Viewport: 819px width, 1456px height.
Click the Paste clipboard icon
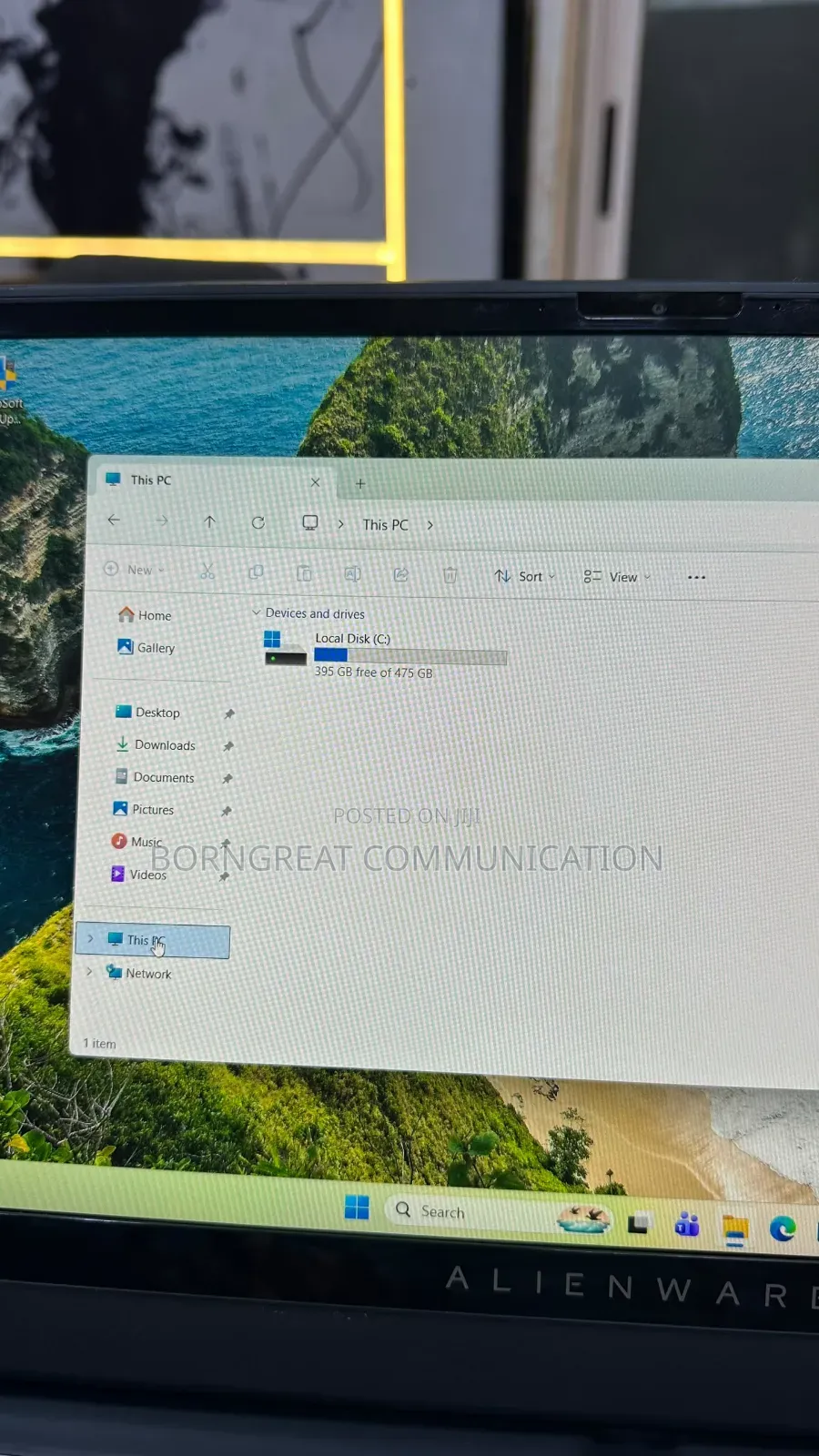(304, 573)
